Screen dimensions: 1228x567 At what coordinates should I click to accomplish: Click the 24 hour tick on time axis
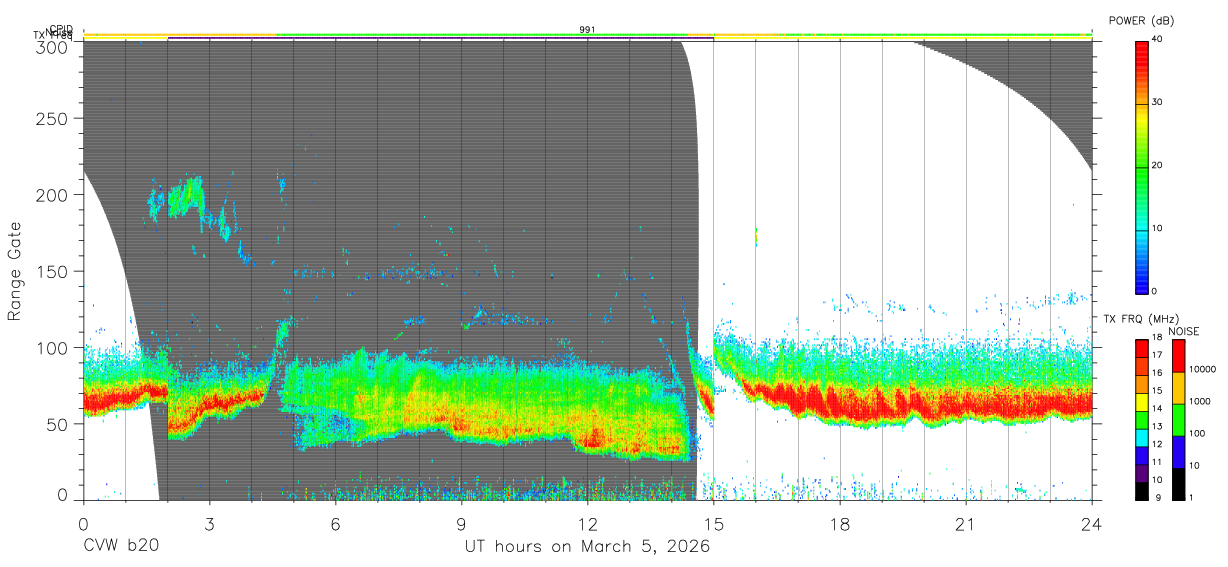click(1092, 523)
